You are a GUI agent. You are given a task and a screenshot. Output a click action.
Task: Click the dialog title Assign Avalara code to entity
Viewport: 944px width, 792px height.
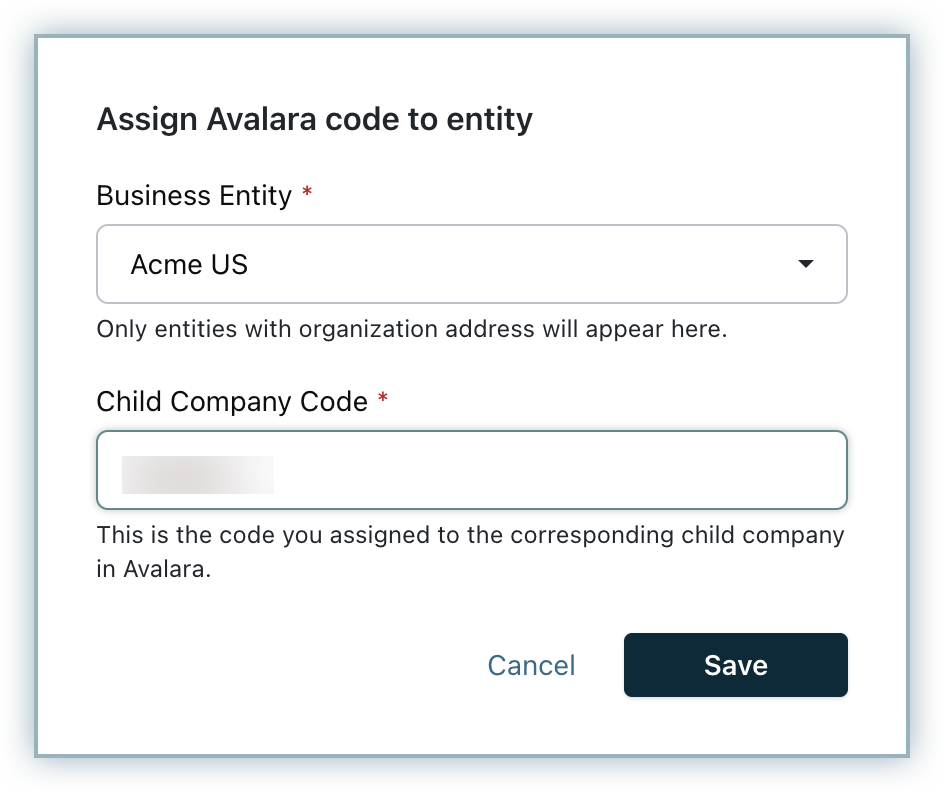pyautogui.click(x=314, y=120)
